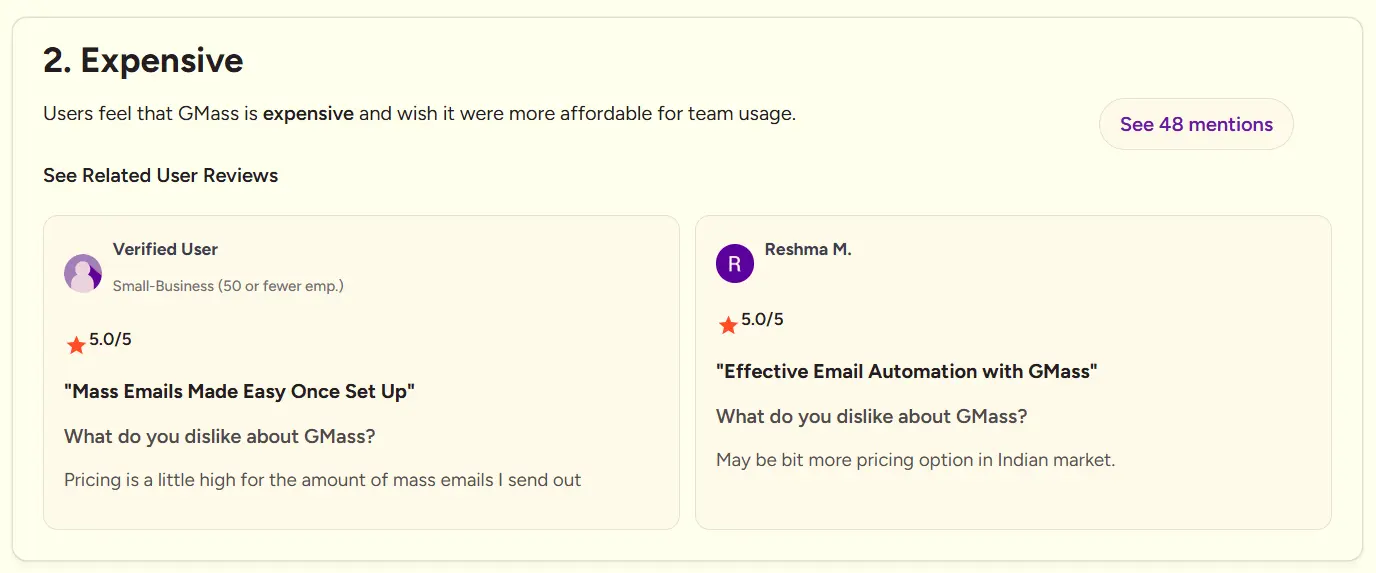Click the Verified User avatar icon

[83, 273]
